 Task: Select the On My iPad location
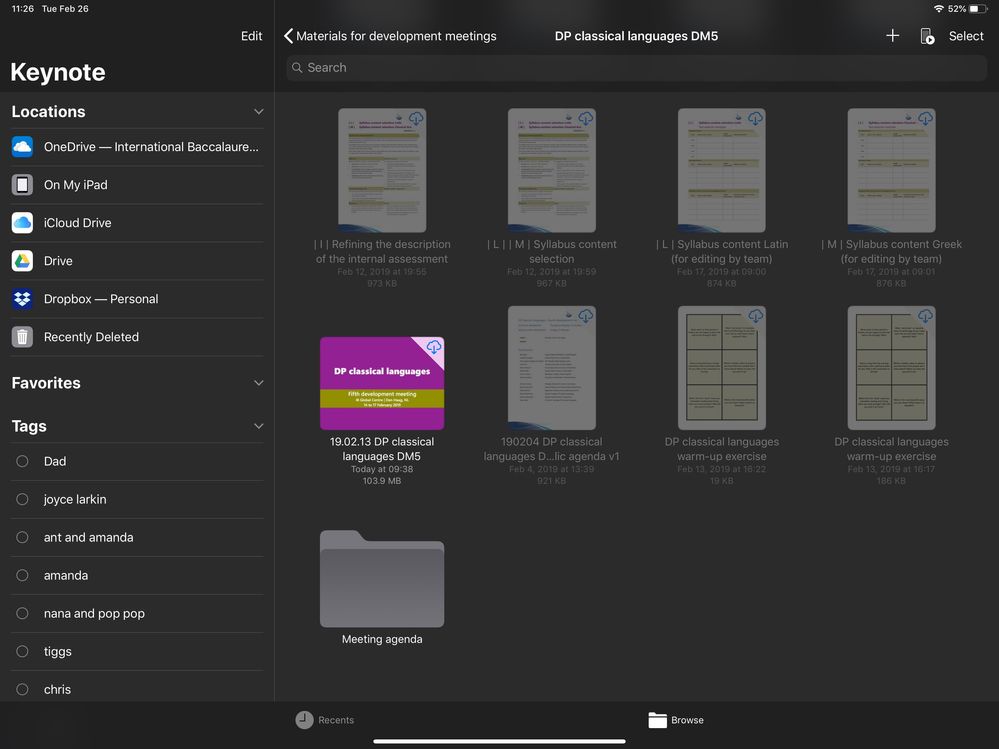(x=75, y=185)
